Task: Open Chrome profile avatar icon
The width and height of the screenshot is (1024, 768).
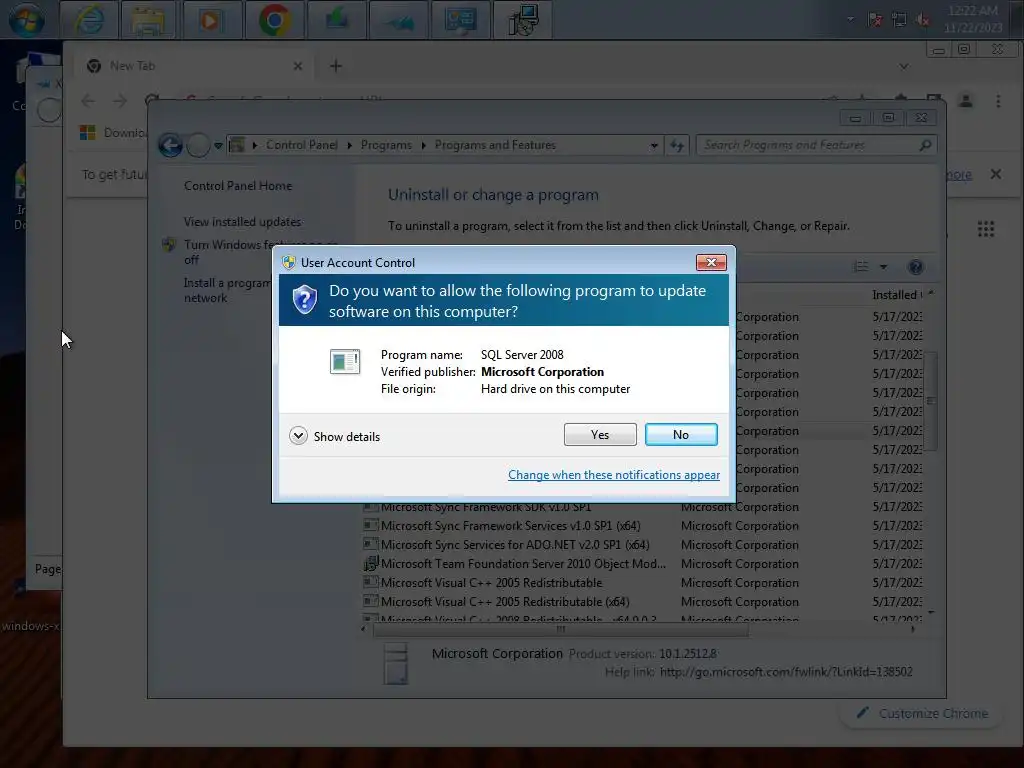Action: click(x=966, y=101)
